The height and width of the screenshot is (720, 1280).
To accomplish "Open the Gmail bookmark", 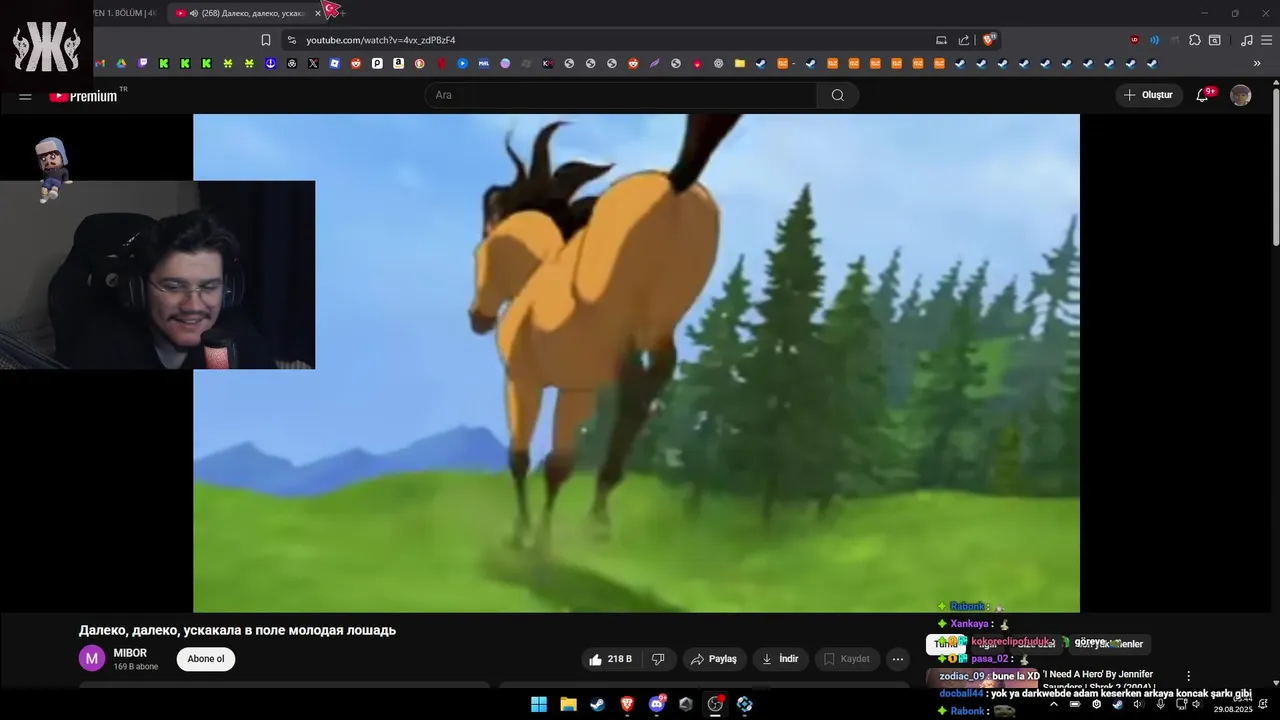I will [100, 63].
